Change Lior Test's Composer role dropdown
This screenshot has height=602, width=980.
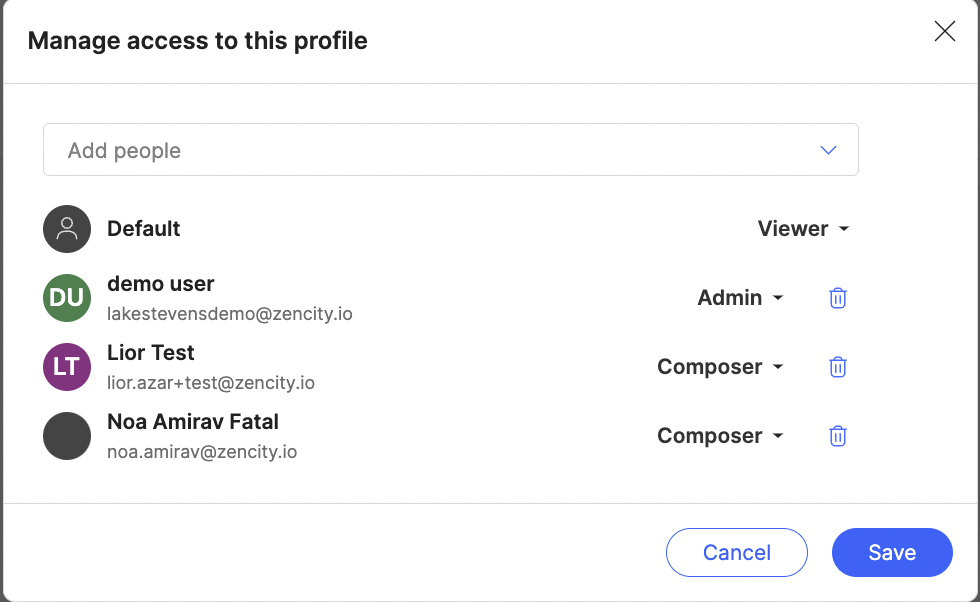[x=720, y=367]
